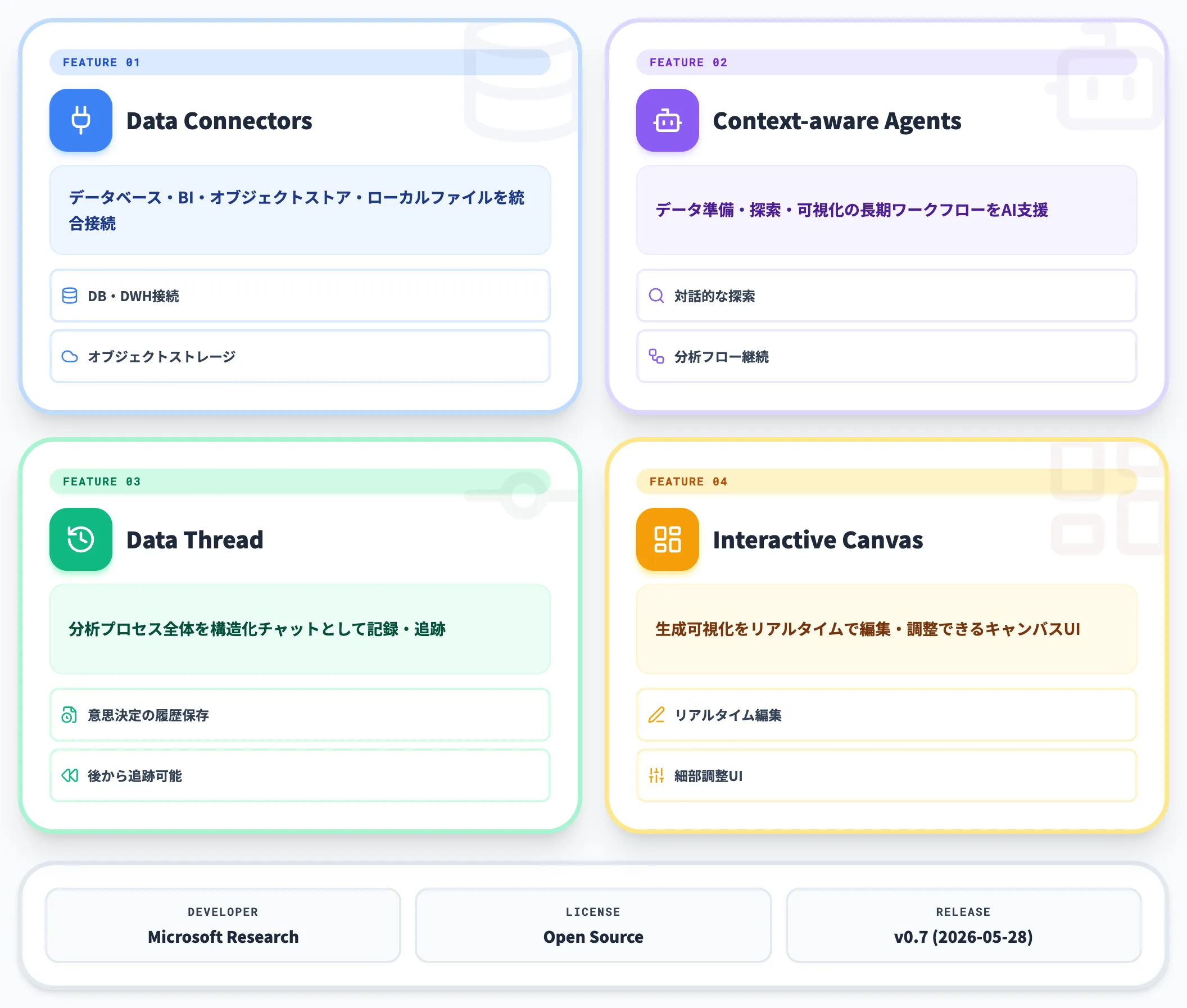Viewport: 1187px width, 1008px height.
Task: Click the purple robot icon for Context-aware Agents
Action: [667, 120]
